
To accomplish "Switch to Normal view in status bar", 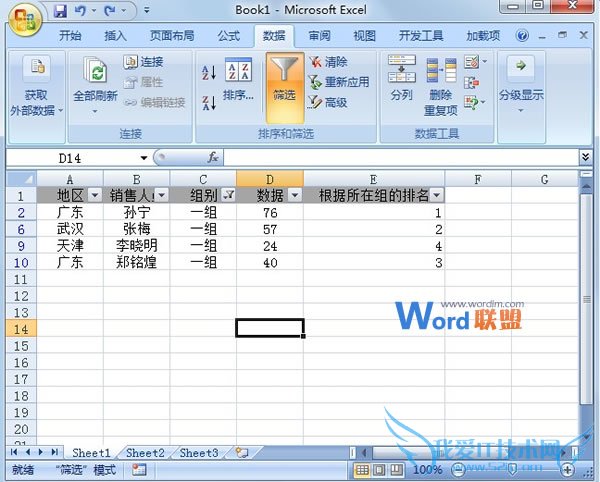I will point(362,469).
